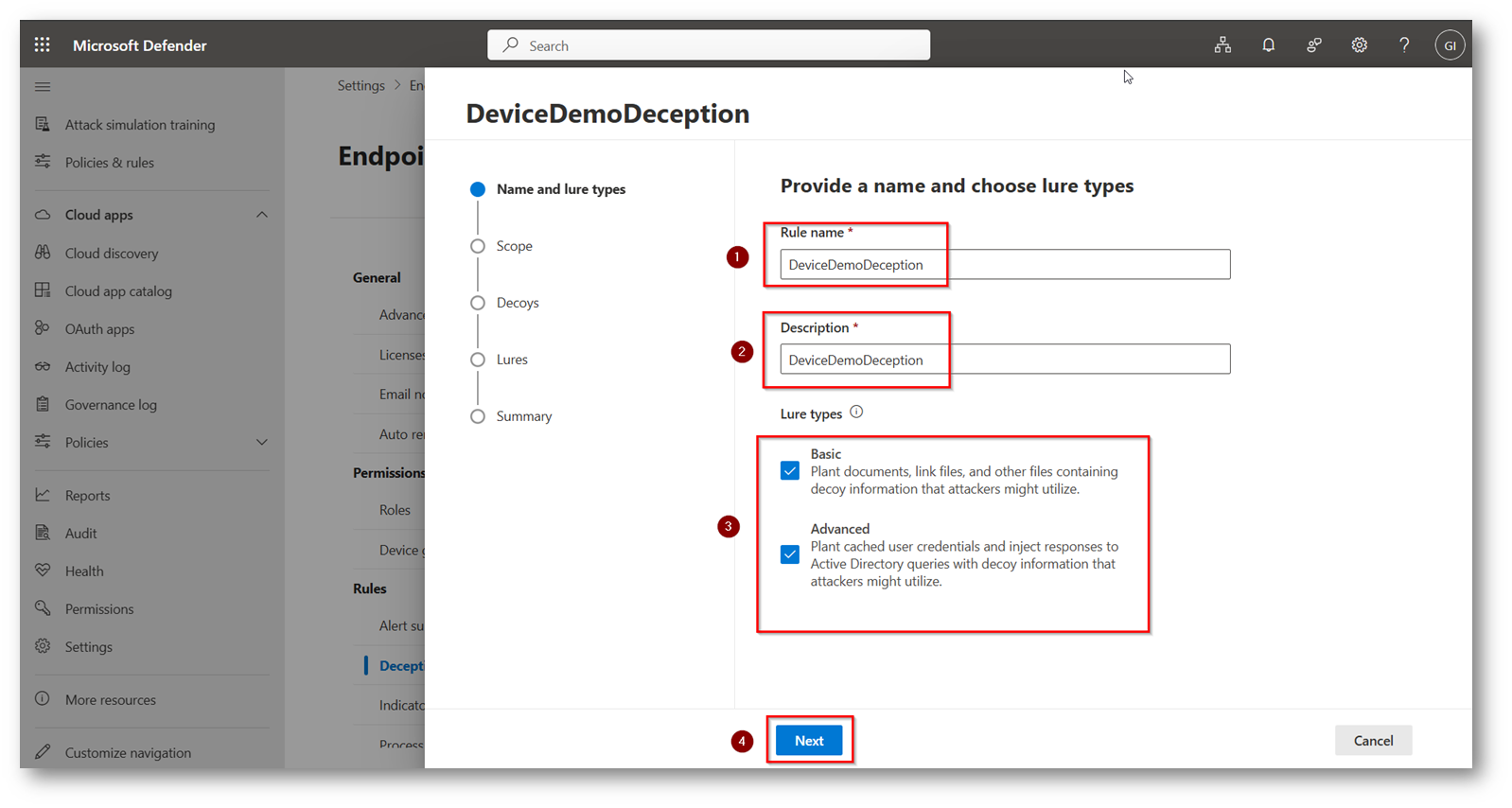Click the Settings breadcrumb link
The image size is (1512, 808).
click(360, 85)
